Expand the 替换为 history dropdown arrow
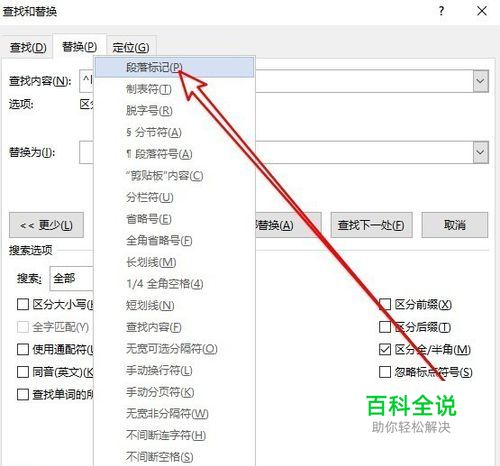500x466 pixels. click(x=480, y=152)
